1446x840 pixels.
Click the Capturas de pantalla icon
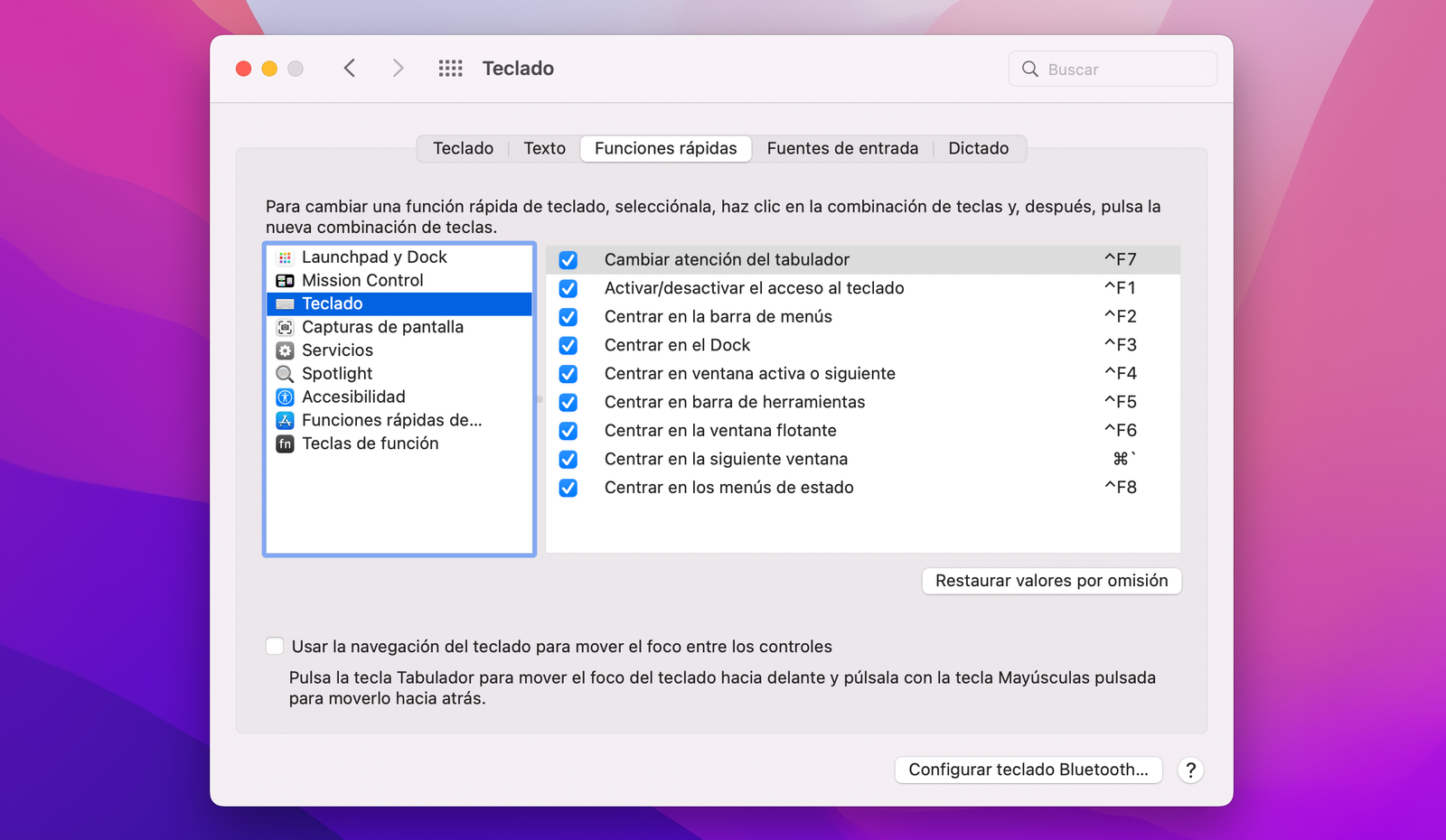pyautogui.click(x=285, y=327)
